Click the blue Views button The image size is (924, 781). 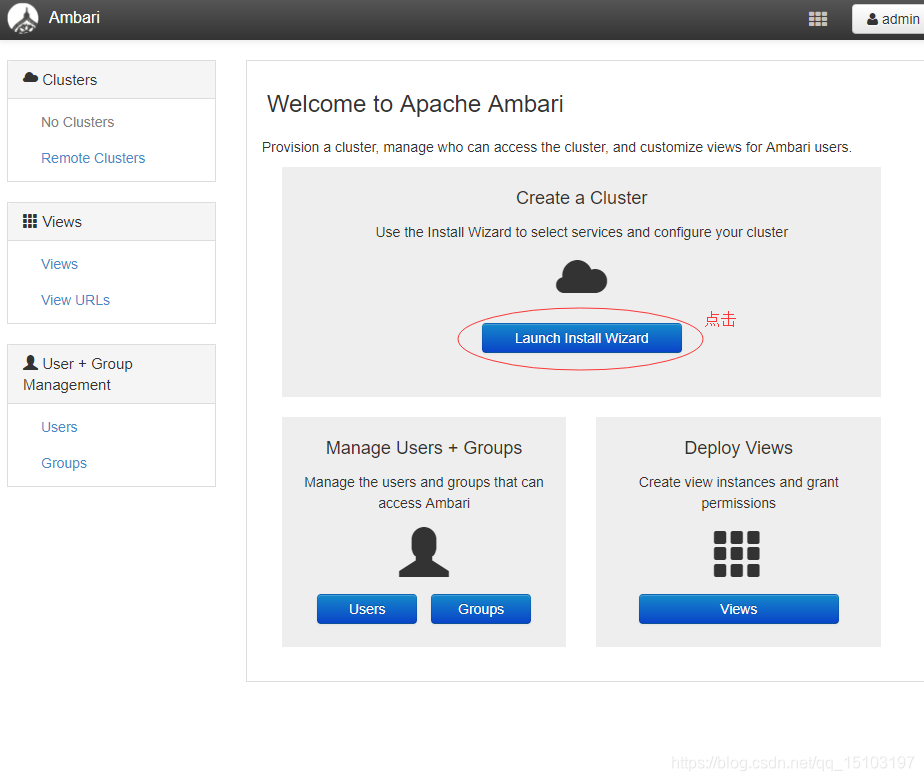[x=738, y=609]
